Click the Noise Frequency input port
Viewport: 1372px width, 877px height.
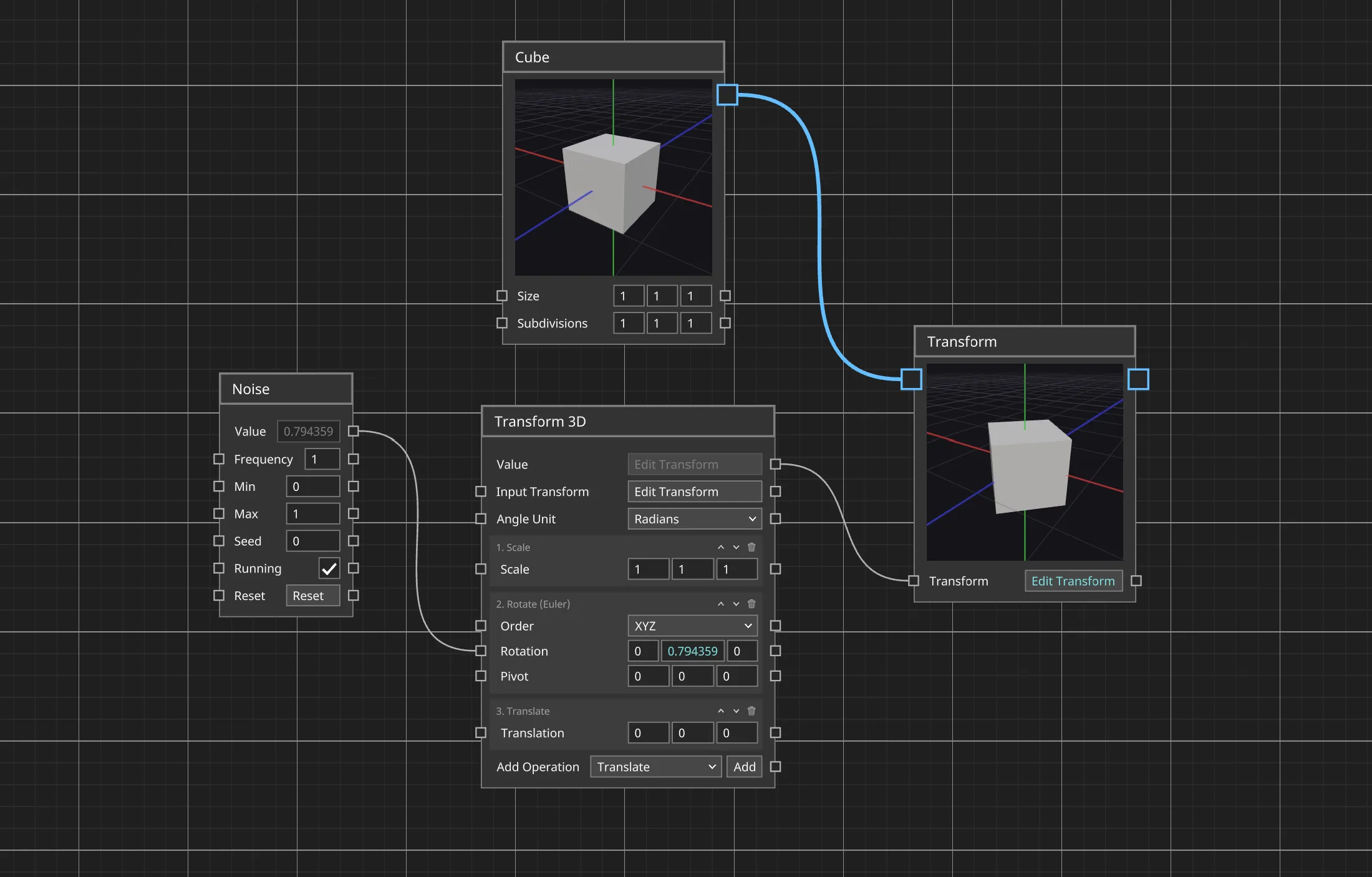point(219,459)
